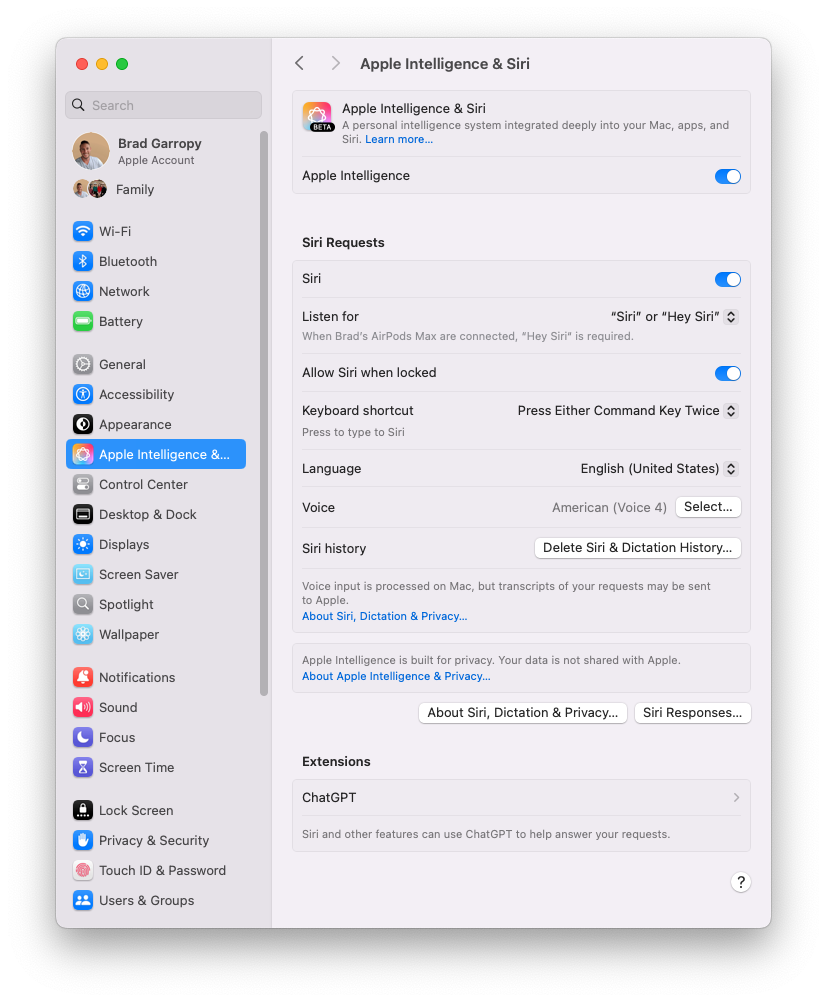
Task: Select Brad Garropy account name
Action: coord(160,144)
